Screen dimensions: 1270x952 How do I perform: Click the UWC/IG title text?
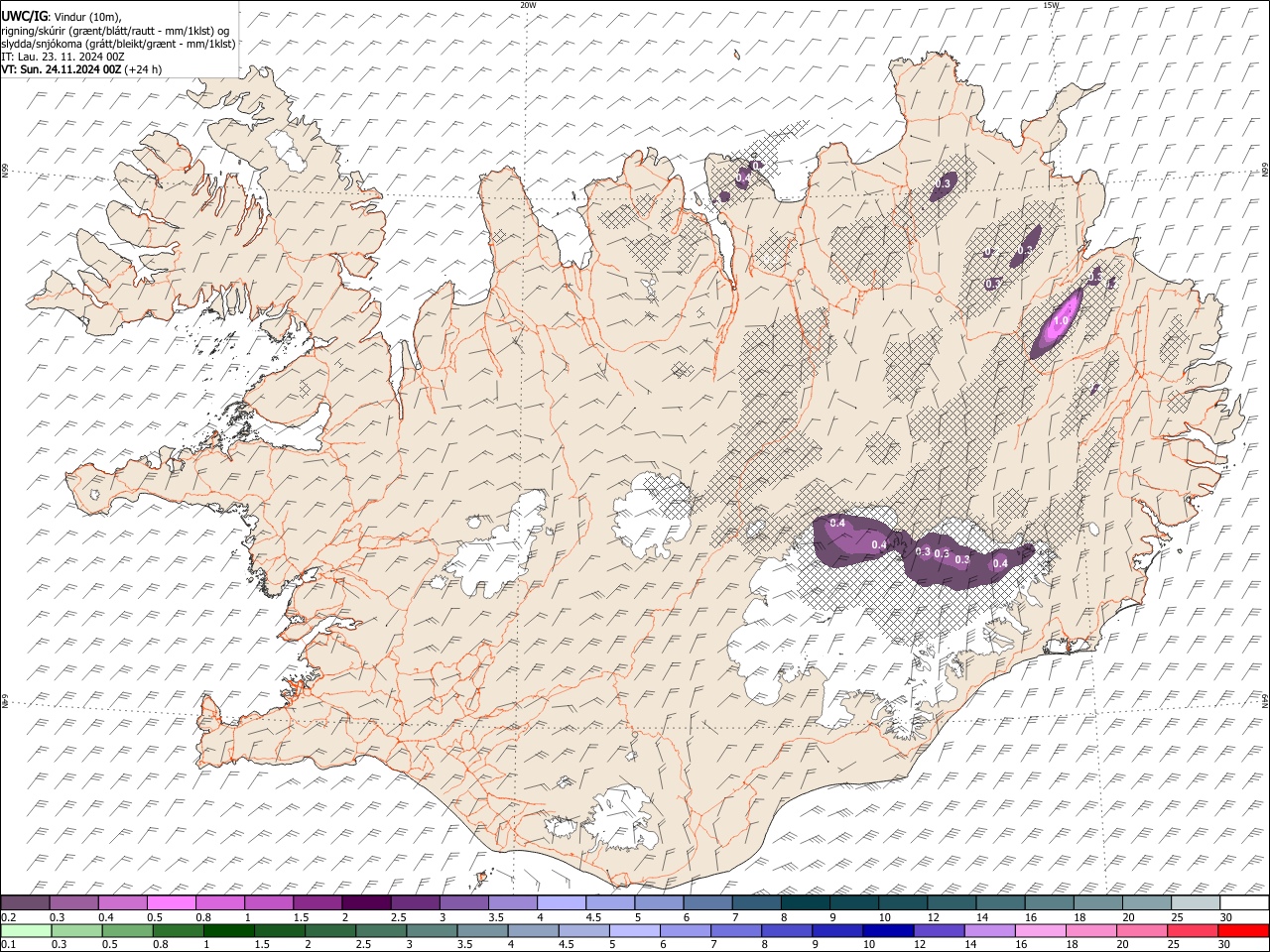click(x=24, y=16)
